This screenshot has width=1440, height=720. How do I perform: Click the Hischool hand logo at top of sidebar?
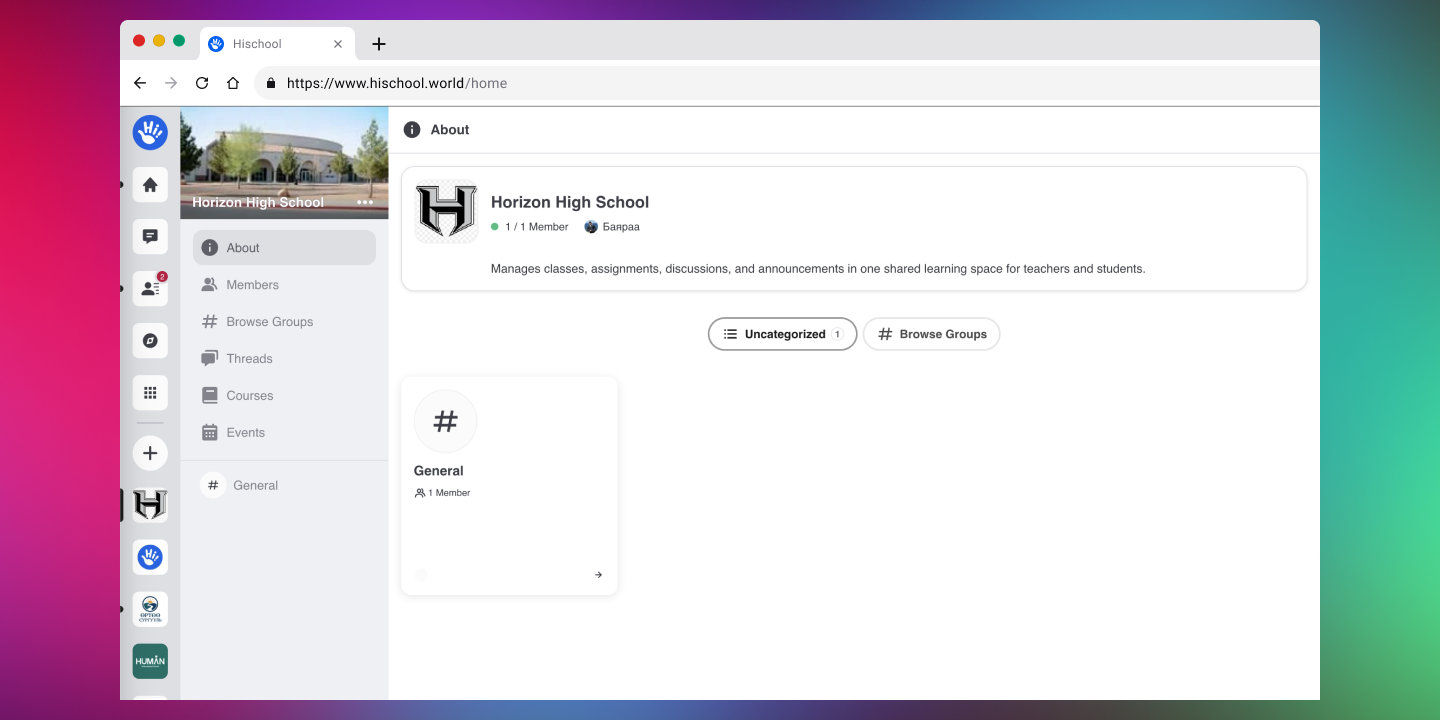pos(150,132)
